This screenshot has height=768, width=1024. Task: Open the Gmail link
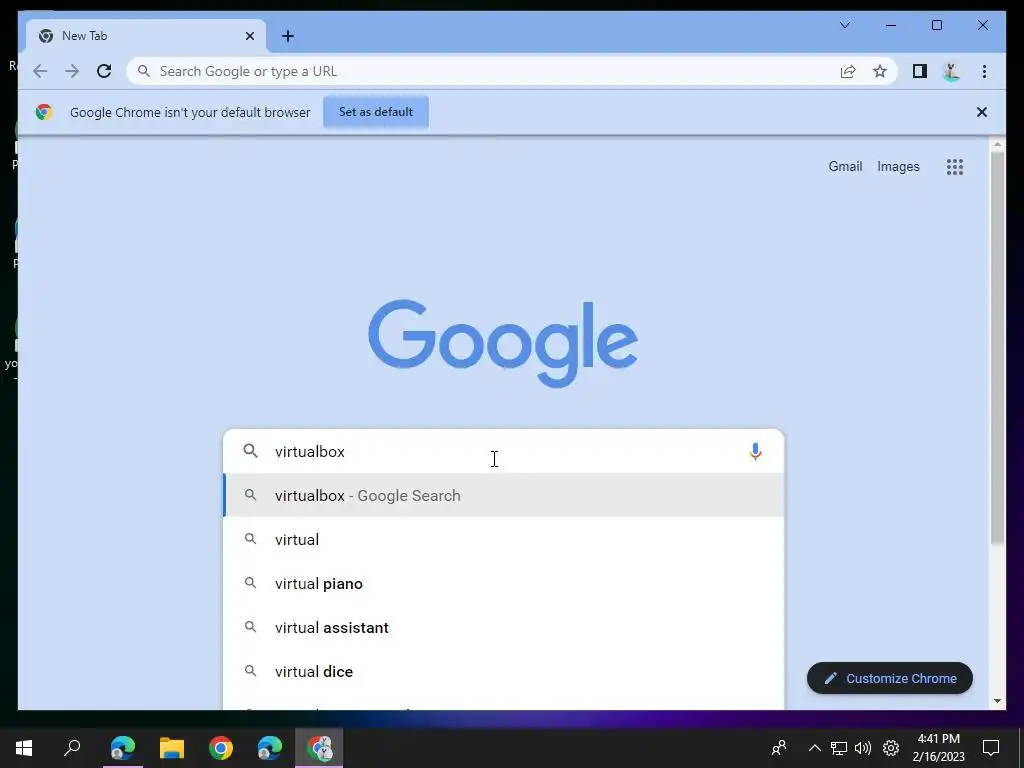(x=845, y=167)
